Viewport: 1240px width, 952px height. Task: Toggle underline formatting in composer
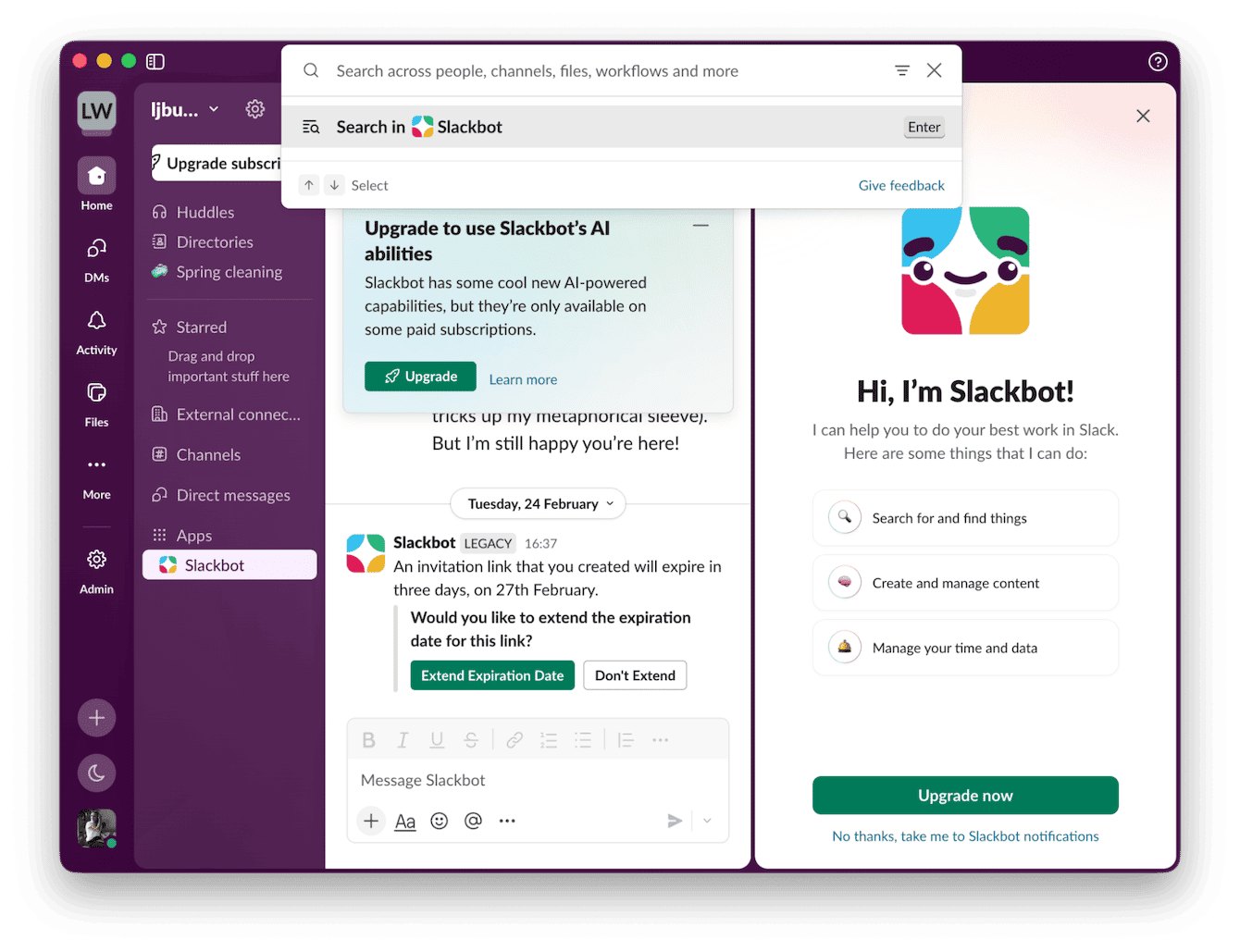(437, 740)
